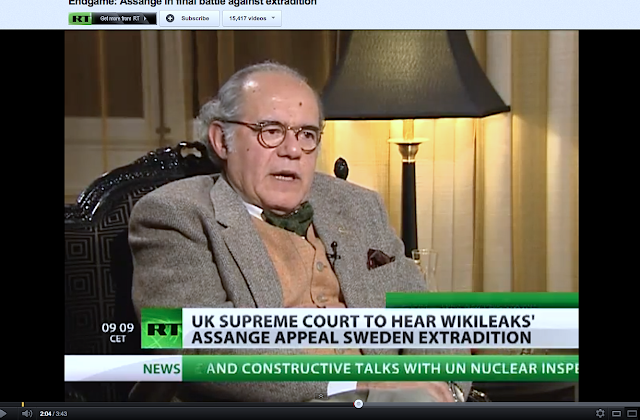Click the plus icon on Subscribe
The height and width of the screenshot is (420, 640).
(170, 18)
